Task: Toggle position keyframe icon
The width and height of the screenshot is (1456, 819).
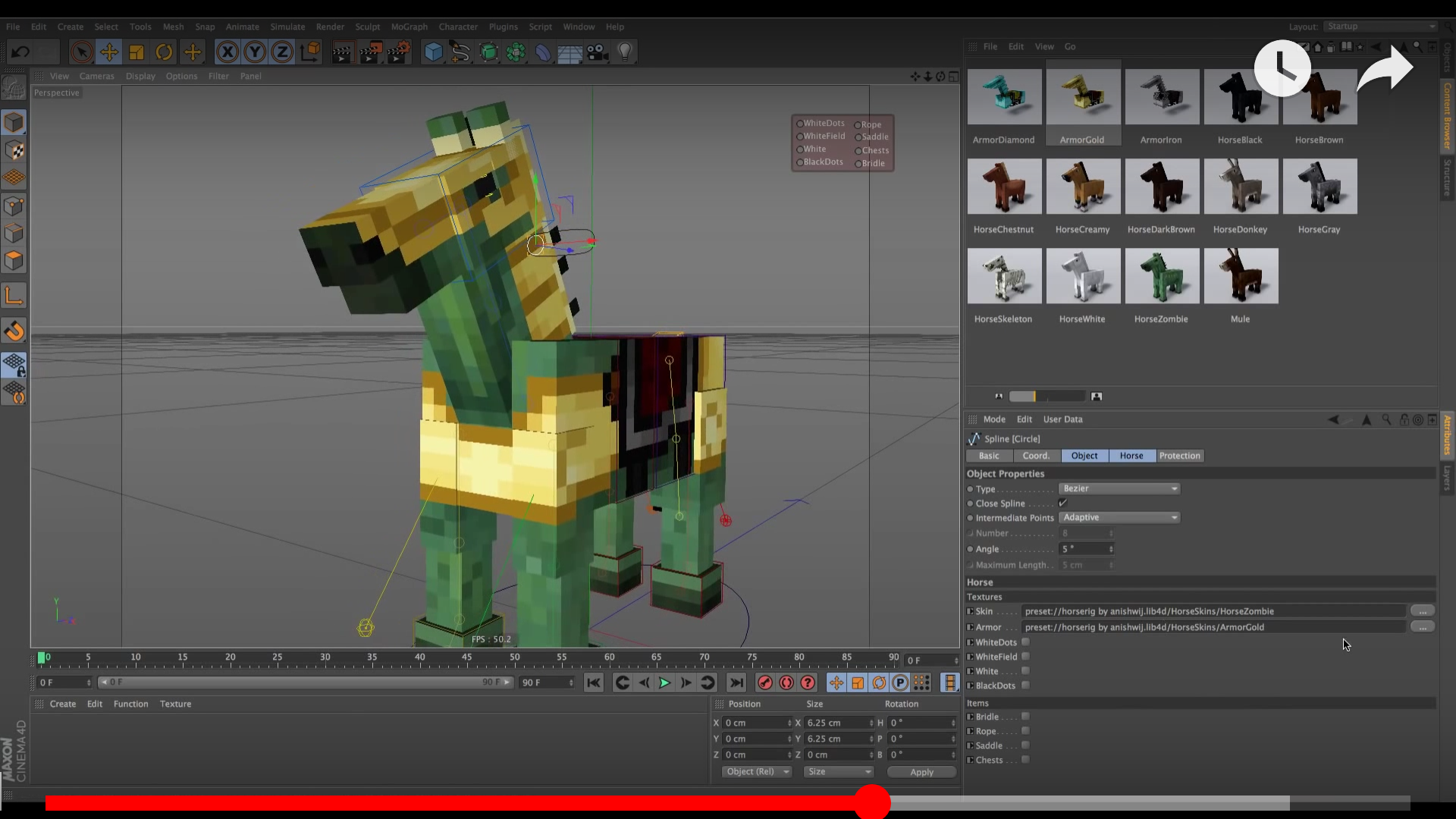Action: coord(836,682)
